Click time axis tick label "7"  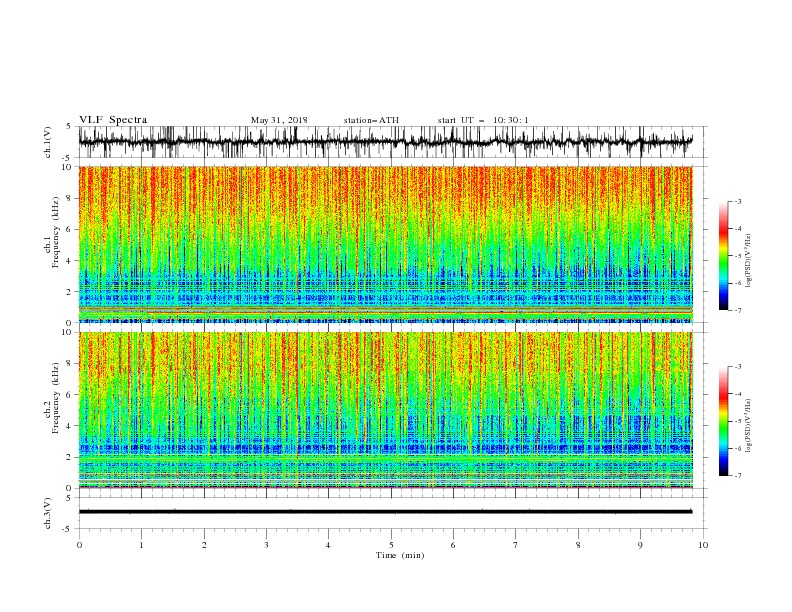tap(516, 545)
